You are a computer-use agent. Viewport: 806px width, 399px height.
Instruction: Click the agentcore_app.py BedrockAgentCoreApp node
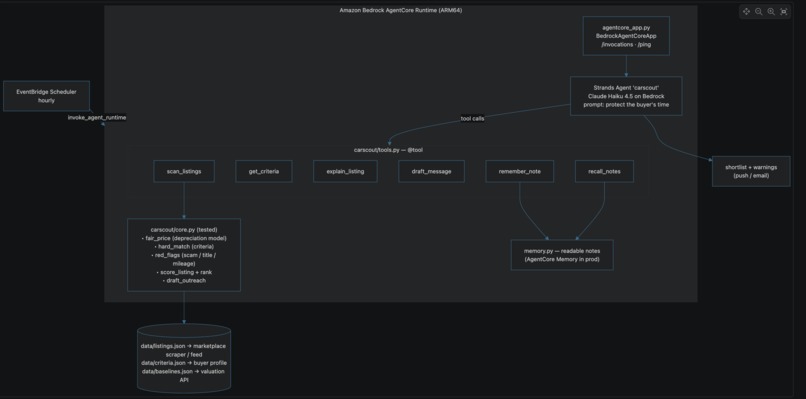pos(626,35)
